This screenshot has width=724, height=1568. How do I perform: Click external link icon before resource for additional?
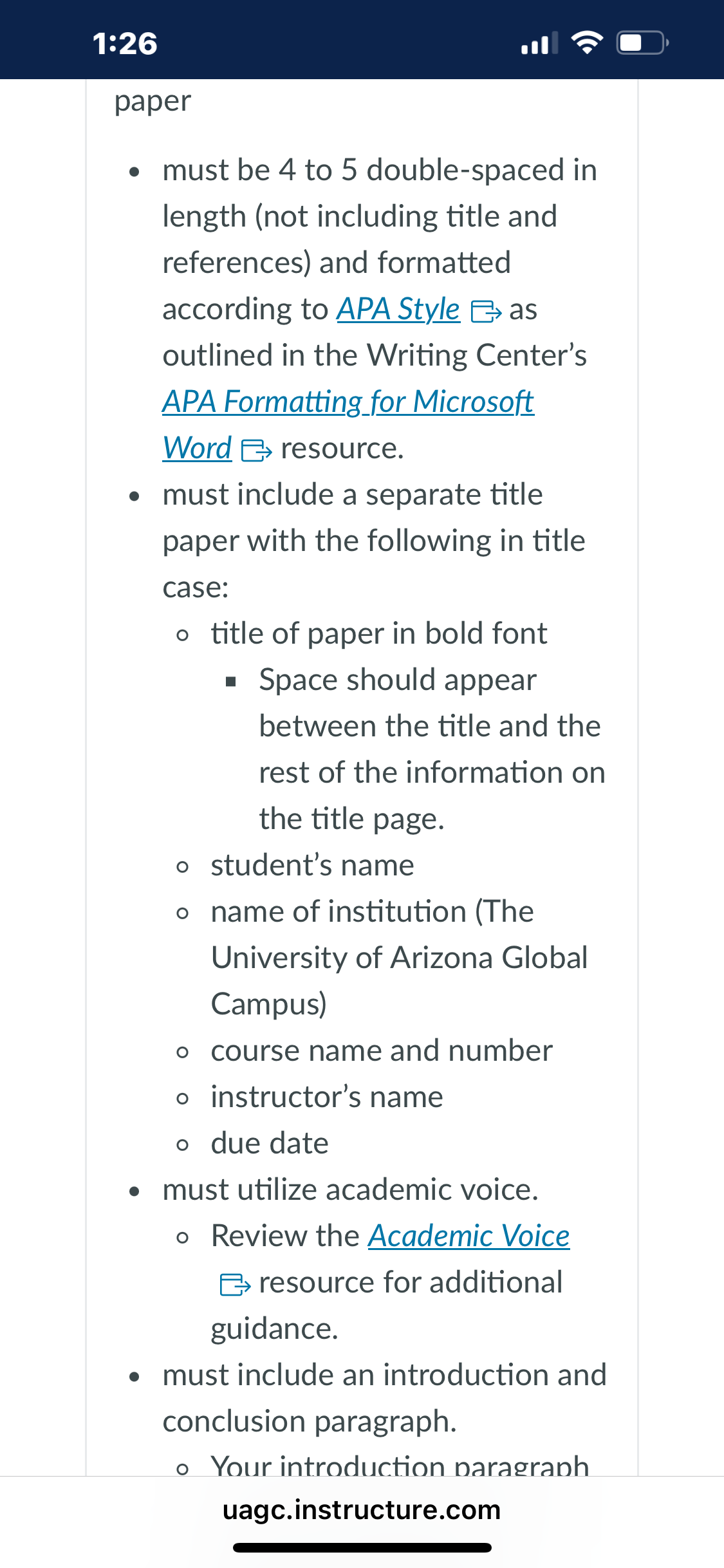235,1284
